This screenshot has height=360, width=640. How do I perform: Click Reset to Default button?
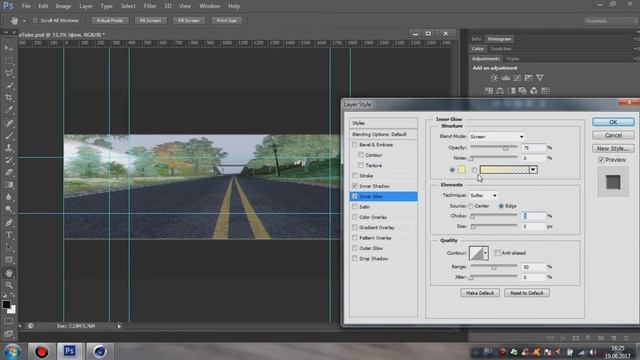[x=527, y=293]
